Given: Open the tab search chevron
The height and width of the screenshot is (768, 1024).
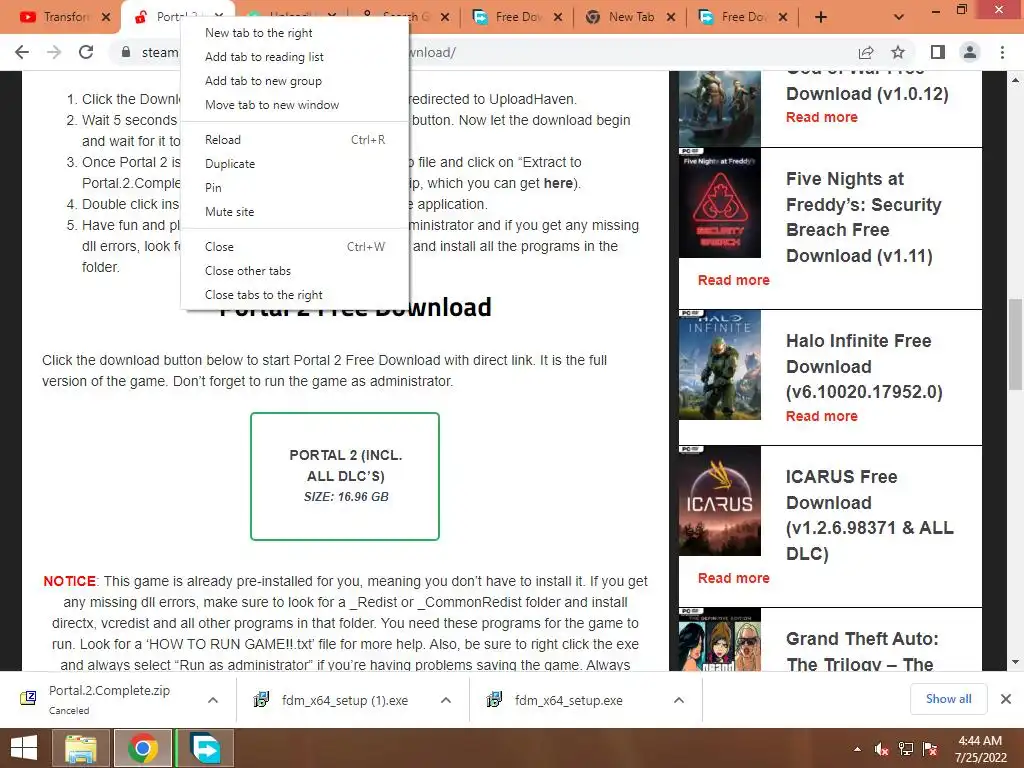Looking at the screenshot, I should 899,18.
